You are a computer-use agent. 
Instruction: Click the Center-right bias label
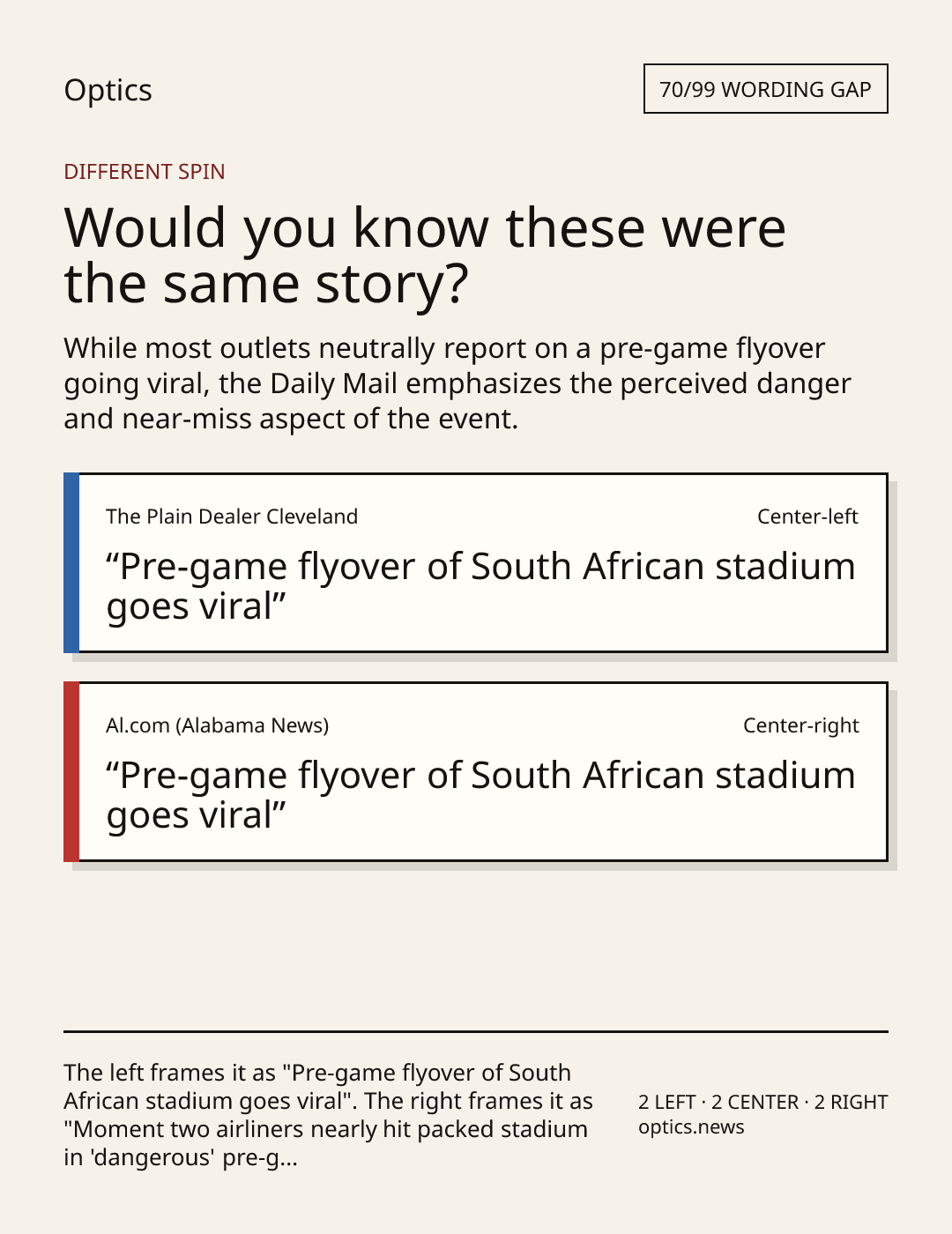(x=800, y=725)
